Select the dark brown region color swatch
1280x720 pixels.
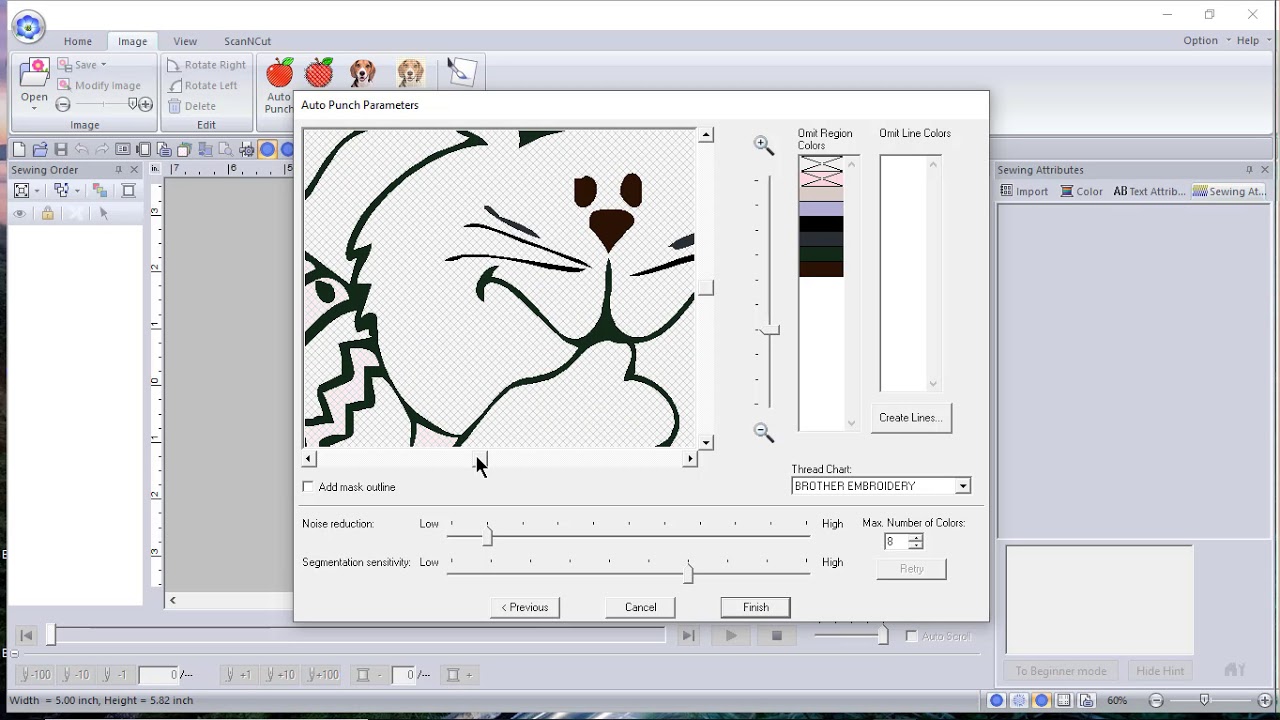click(821, 269)
